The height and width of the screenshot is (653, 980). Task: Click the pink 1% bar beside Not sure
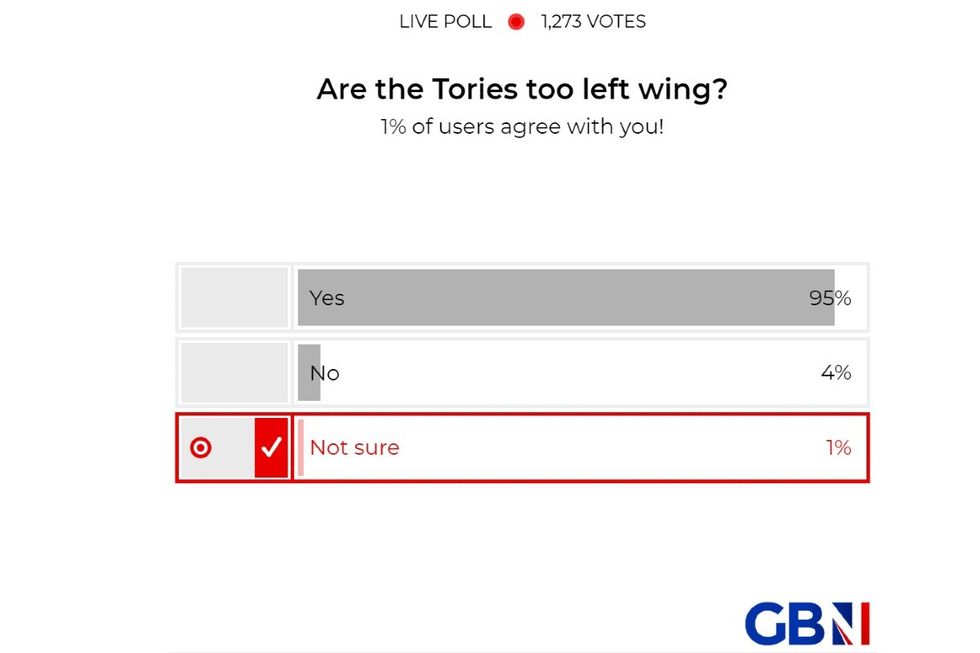299,448
